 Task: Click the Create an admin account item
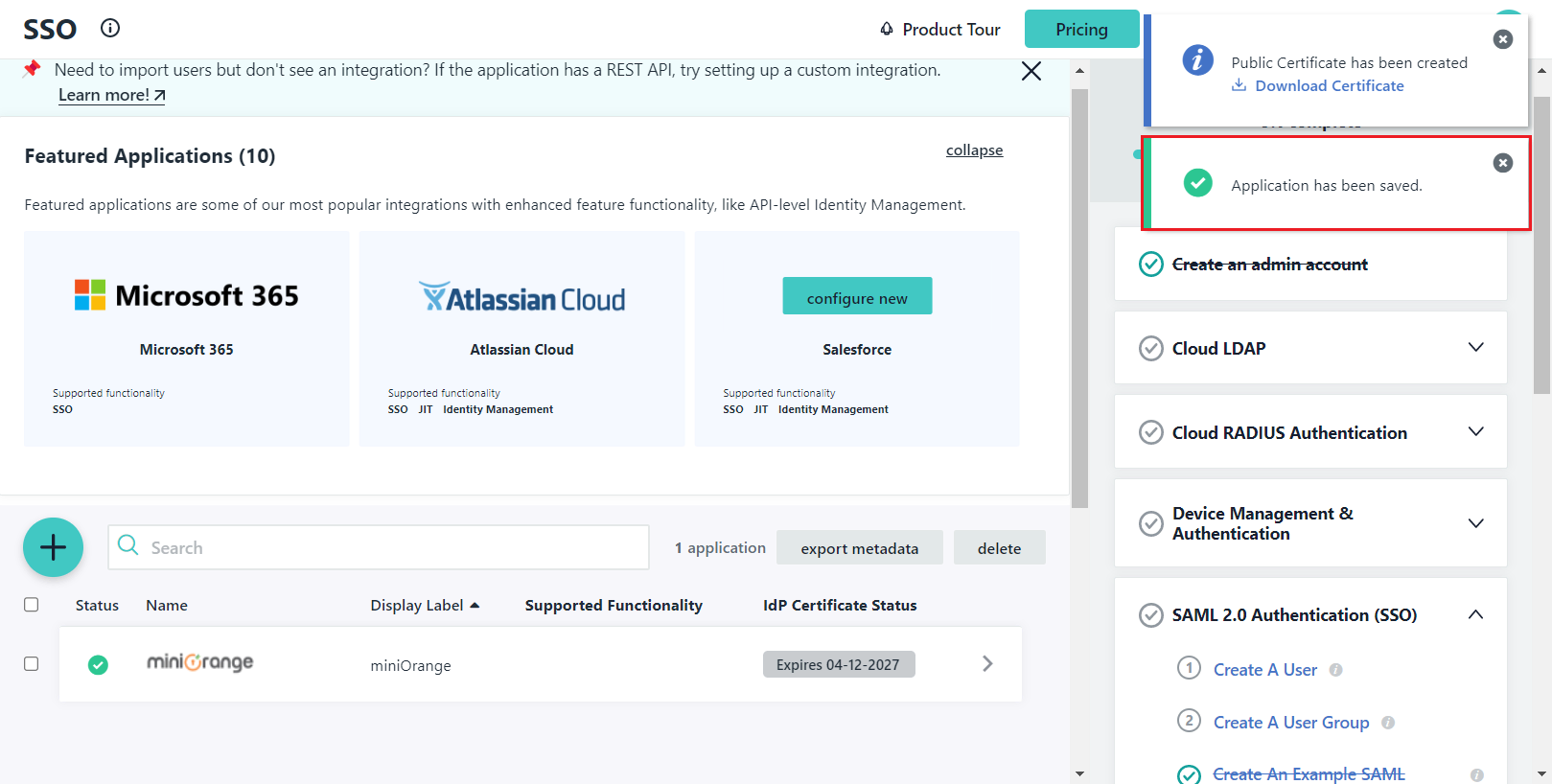1310,265
